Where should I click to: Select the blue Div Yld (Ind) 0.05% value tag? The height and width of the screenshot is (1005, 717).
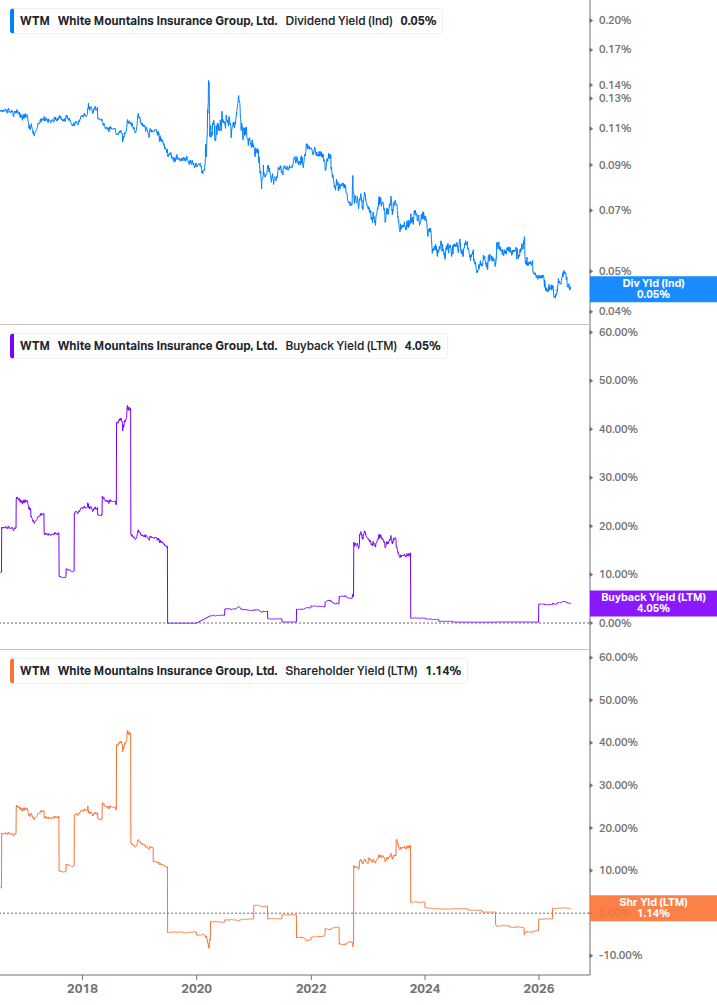[653, 289]
